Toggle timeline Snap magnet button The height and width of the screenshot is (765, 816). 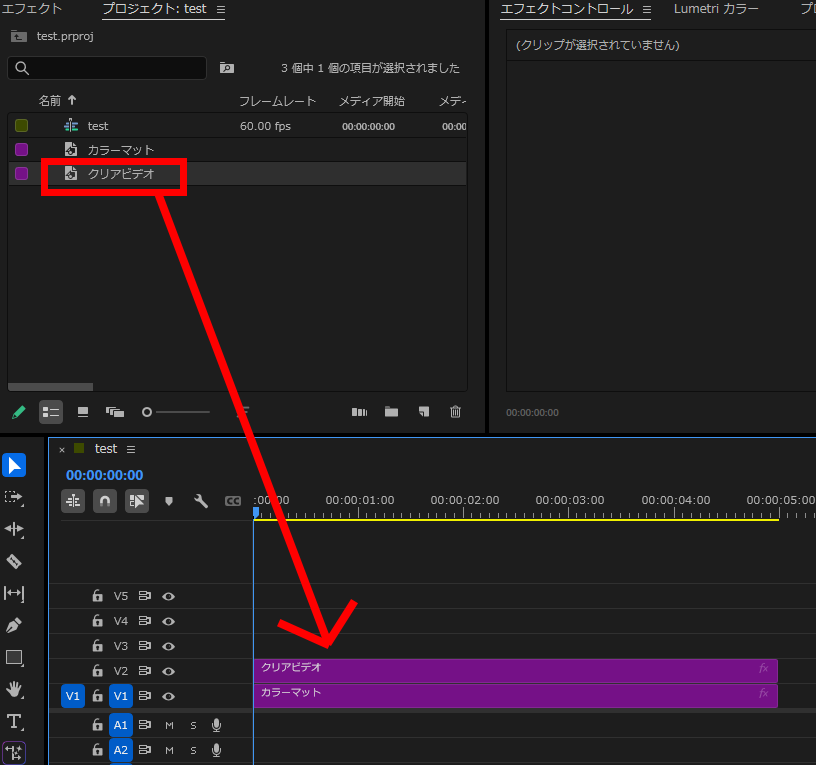pos(105,501)
